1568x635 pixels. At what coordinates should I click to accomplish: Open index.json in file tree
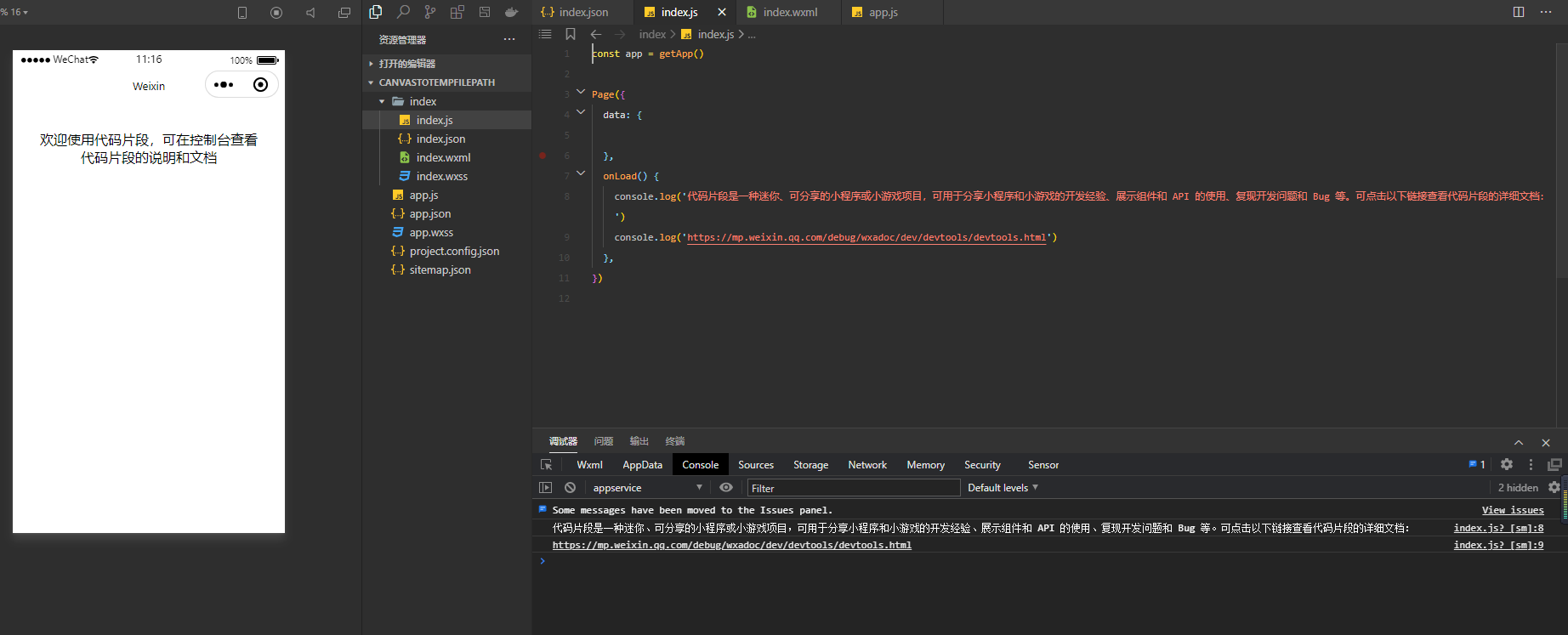[x=447, y=139]
